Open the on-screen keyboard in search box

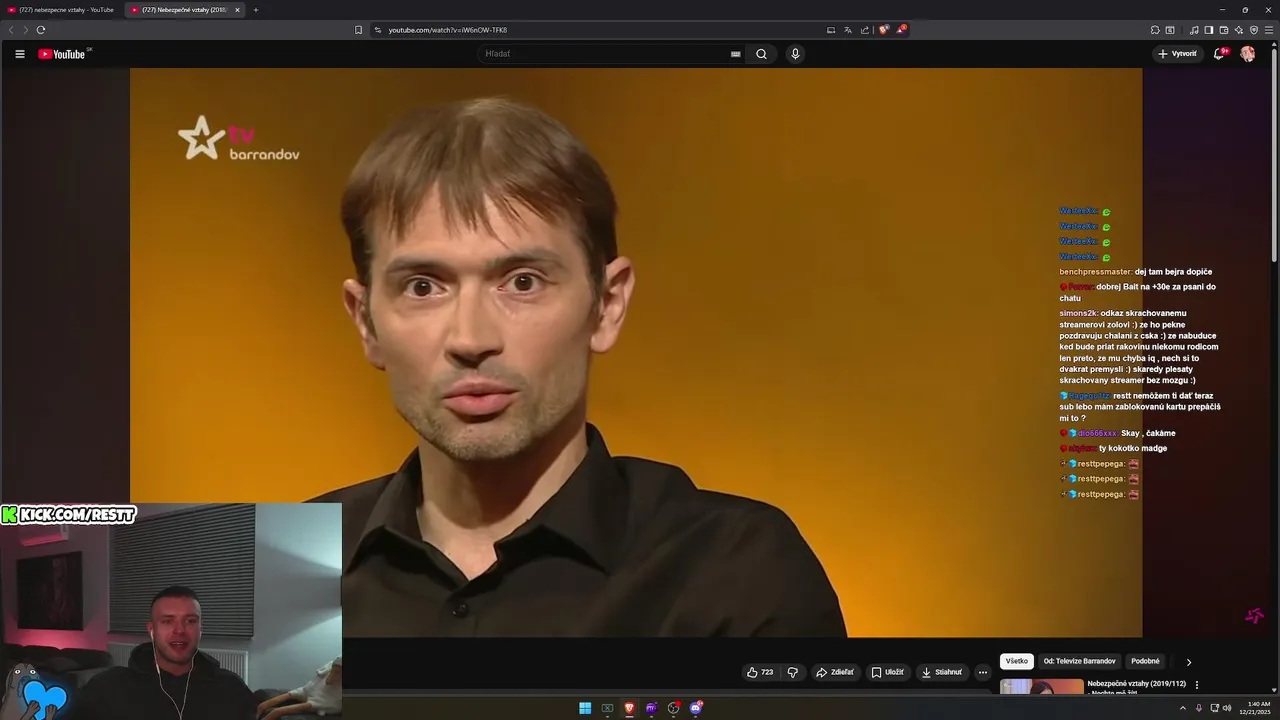click(736, 54)
